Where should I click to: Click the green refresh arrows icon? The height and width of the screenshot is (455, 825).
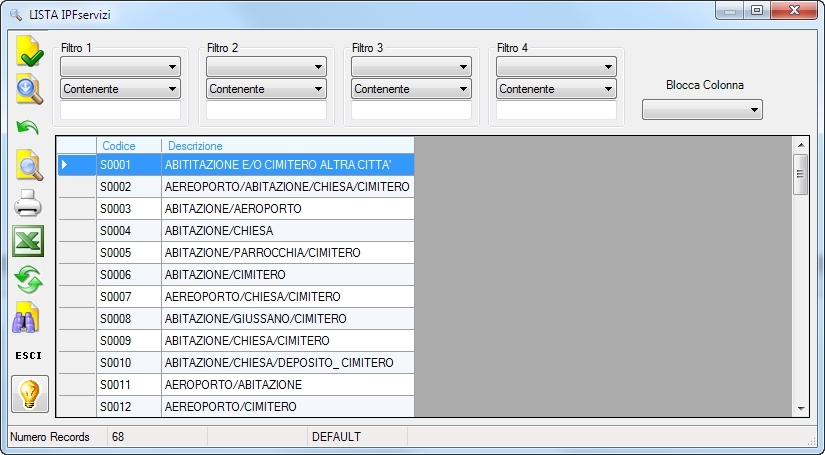click(x=28, y=279)
